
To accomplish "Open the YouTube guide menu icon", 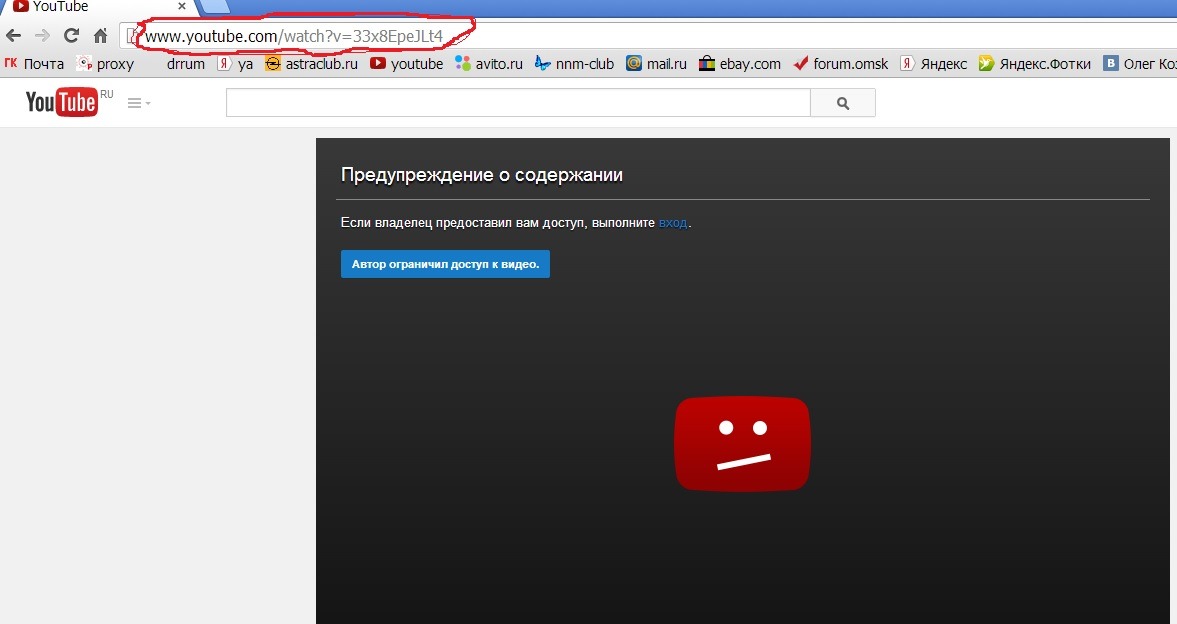I will click(x=138, y=103).
